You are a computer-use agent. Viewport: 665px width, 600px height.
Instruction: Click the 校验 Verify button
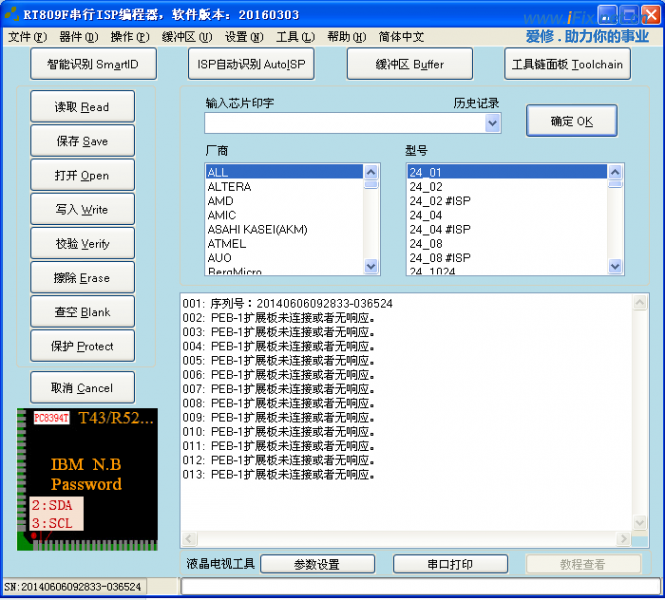(x=83, y=243)
